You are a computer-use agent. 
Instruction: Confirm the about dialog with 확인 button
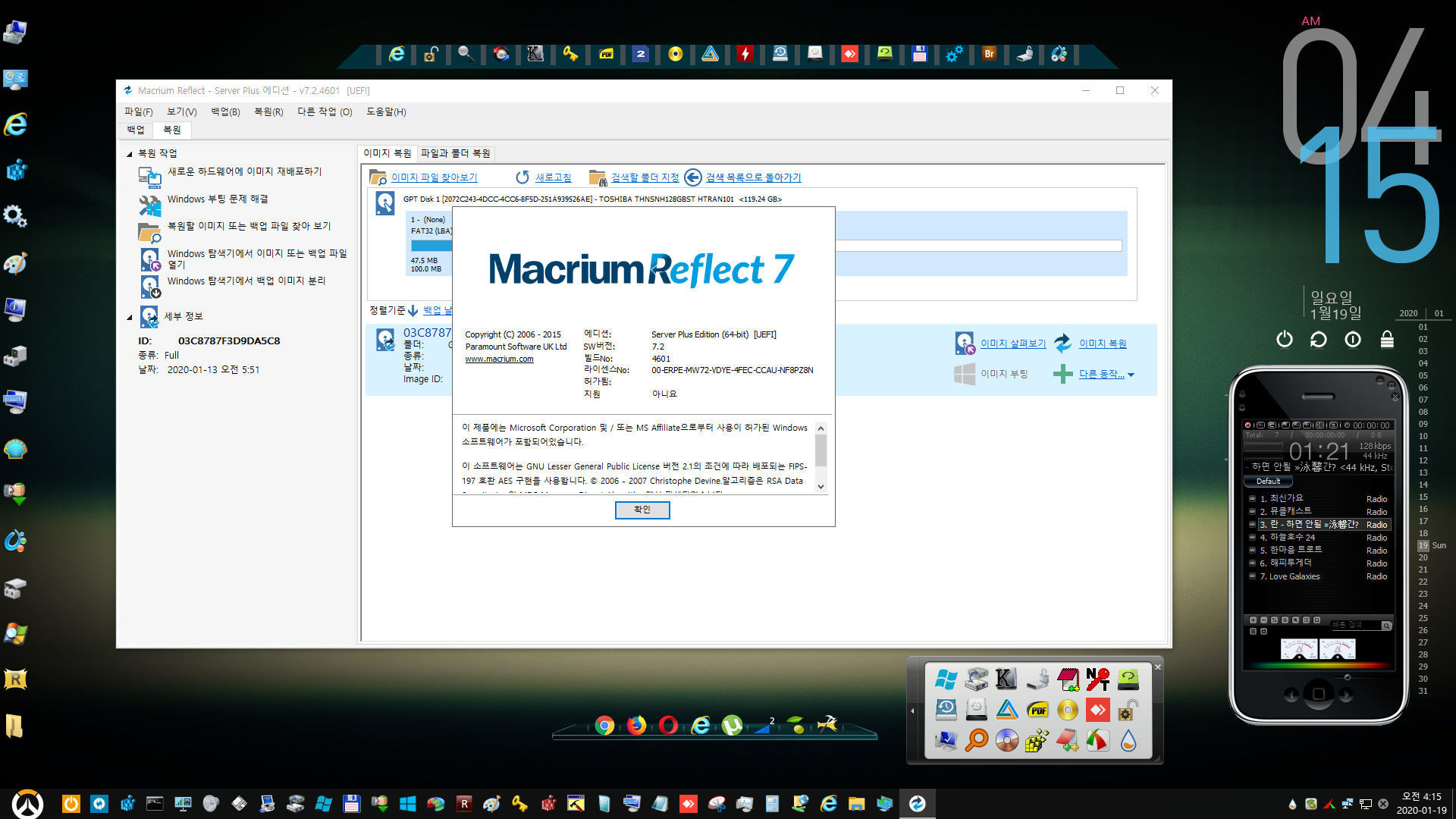642,510
